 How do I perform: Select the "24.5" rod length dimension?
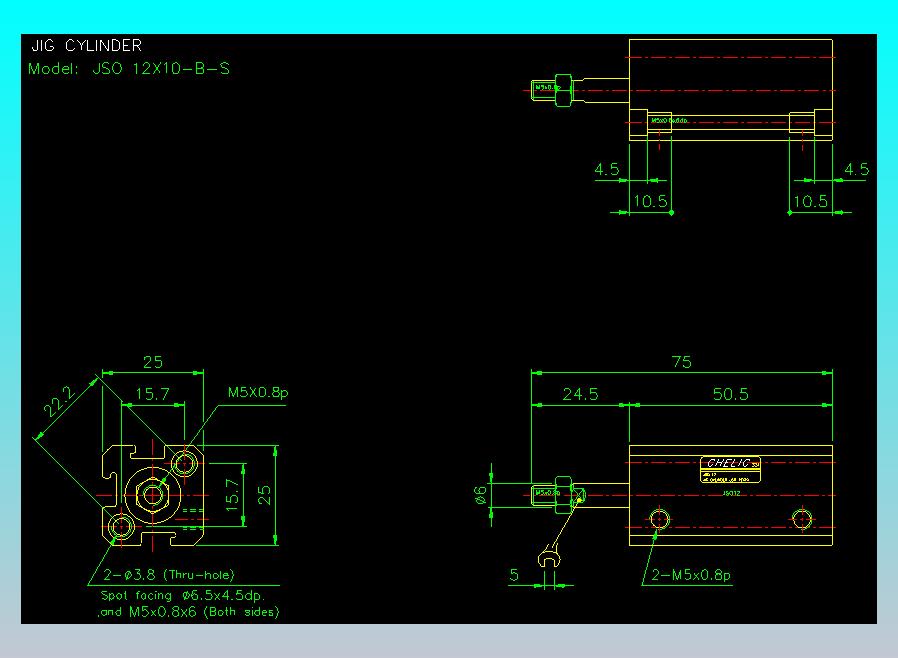click(x=580, y=394)
